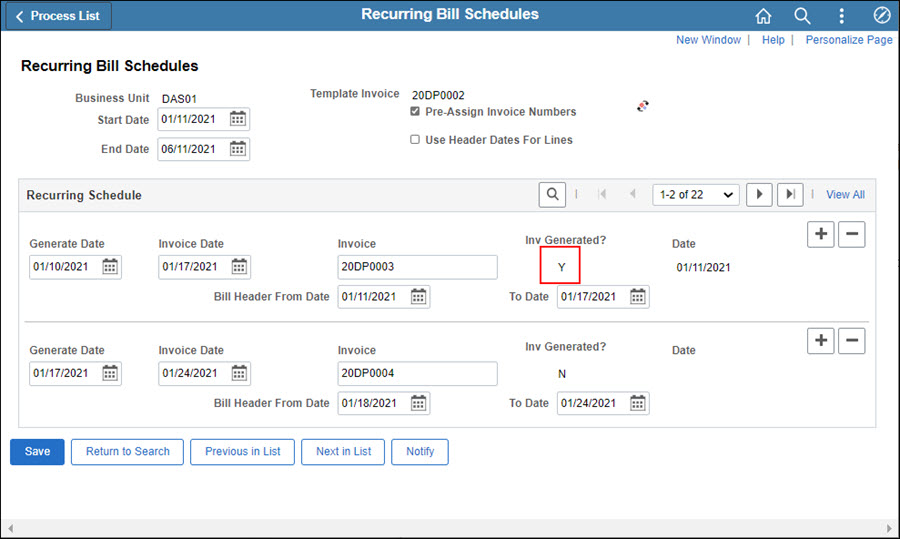This screenshot has height=539, width=900.
Task: Enable Use Header Dates For Lines
Action: 415,140
